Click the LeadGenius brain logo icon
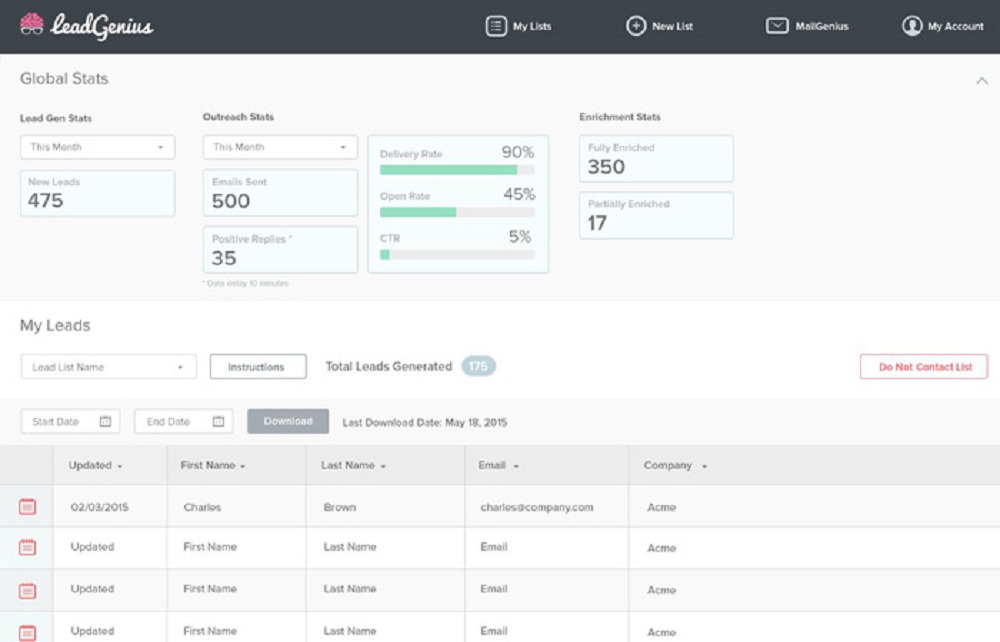Viewport: 1000px width, 642px height. click(32, 25)
